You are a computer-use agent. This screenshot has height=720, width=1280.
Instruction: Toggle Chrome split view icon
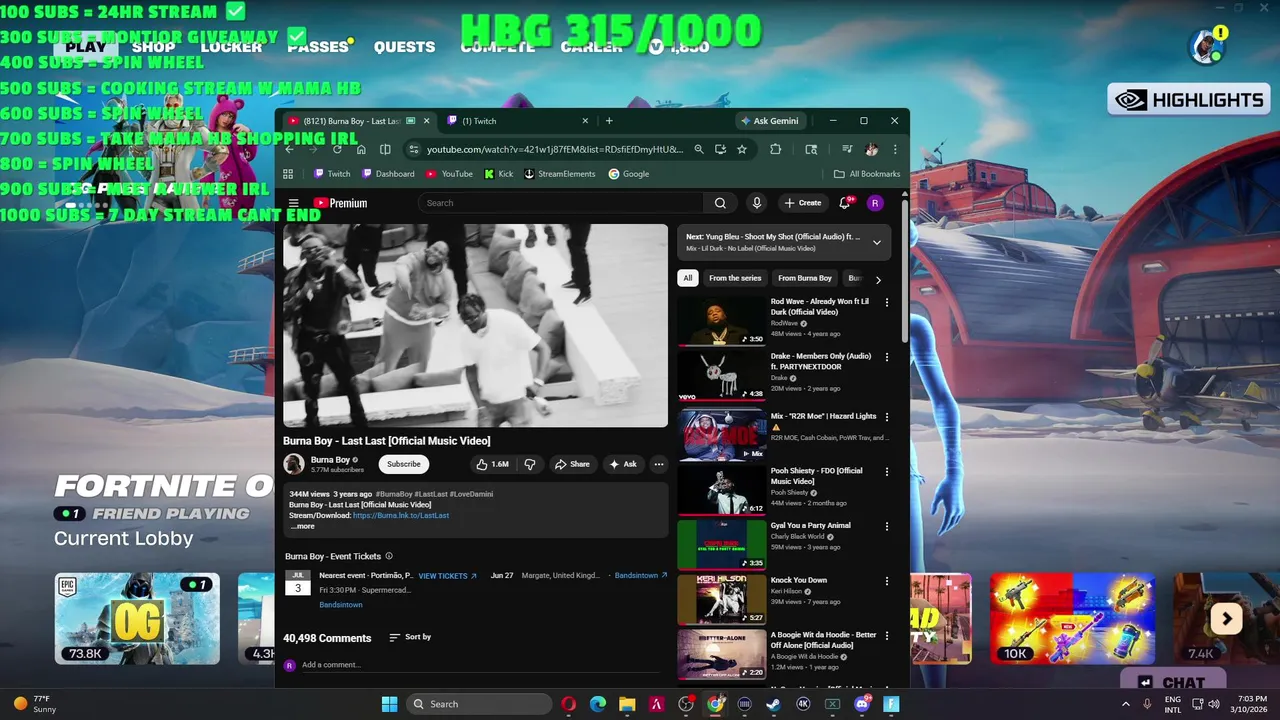385,149
